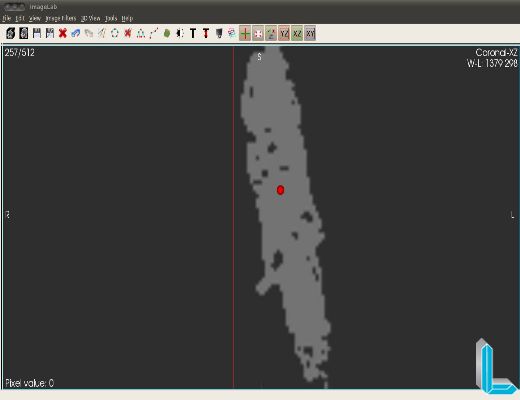Viewport: 520px width, 400px height.
Task: Switch to the XY axial view
Action: point(310,33)
